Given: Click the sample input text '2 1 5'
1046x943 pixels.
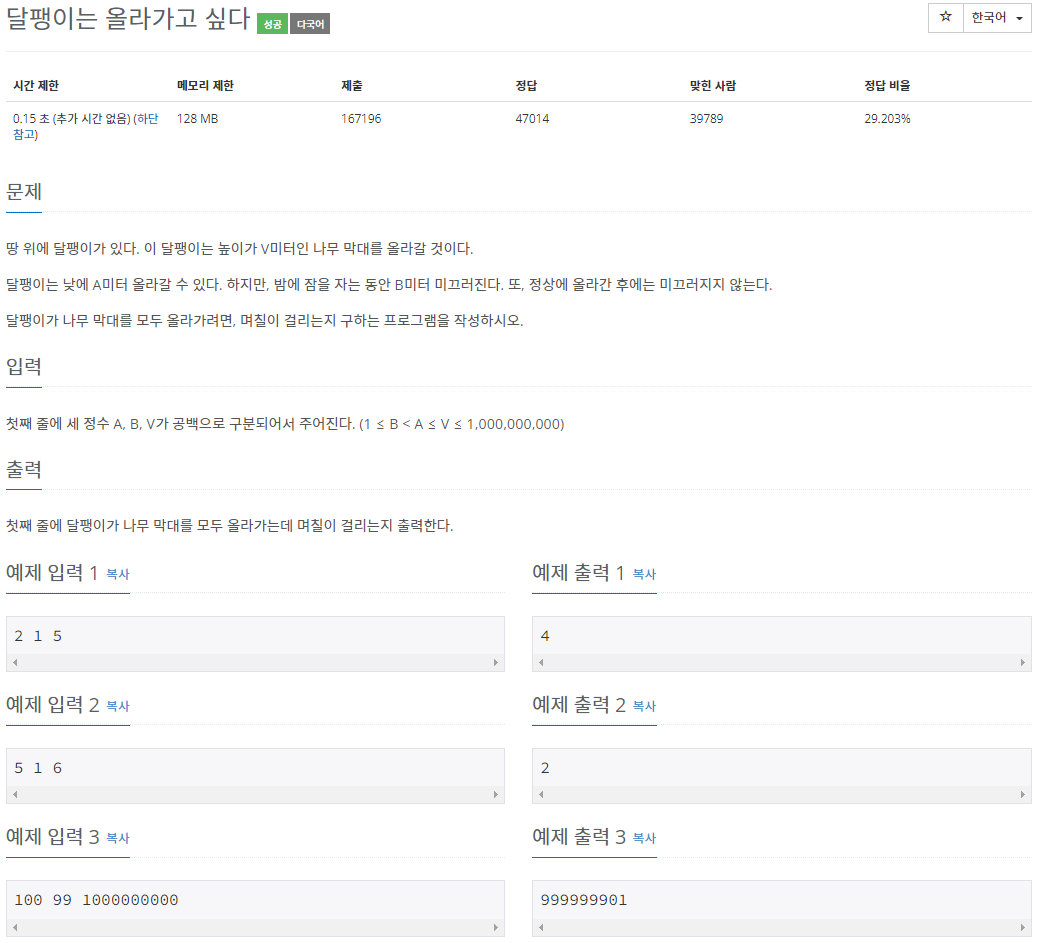Looking at the screenshot, I should pyautogui.click(x=38, y=636).
